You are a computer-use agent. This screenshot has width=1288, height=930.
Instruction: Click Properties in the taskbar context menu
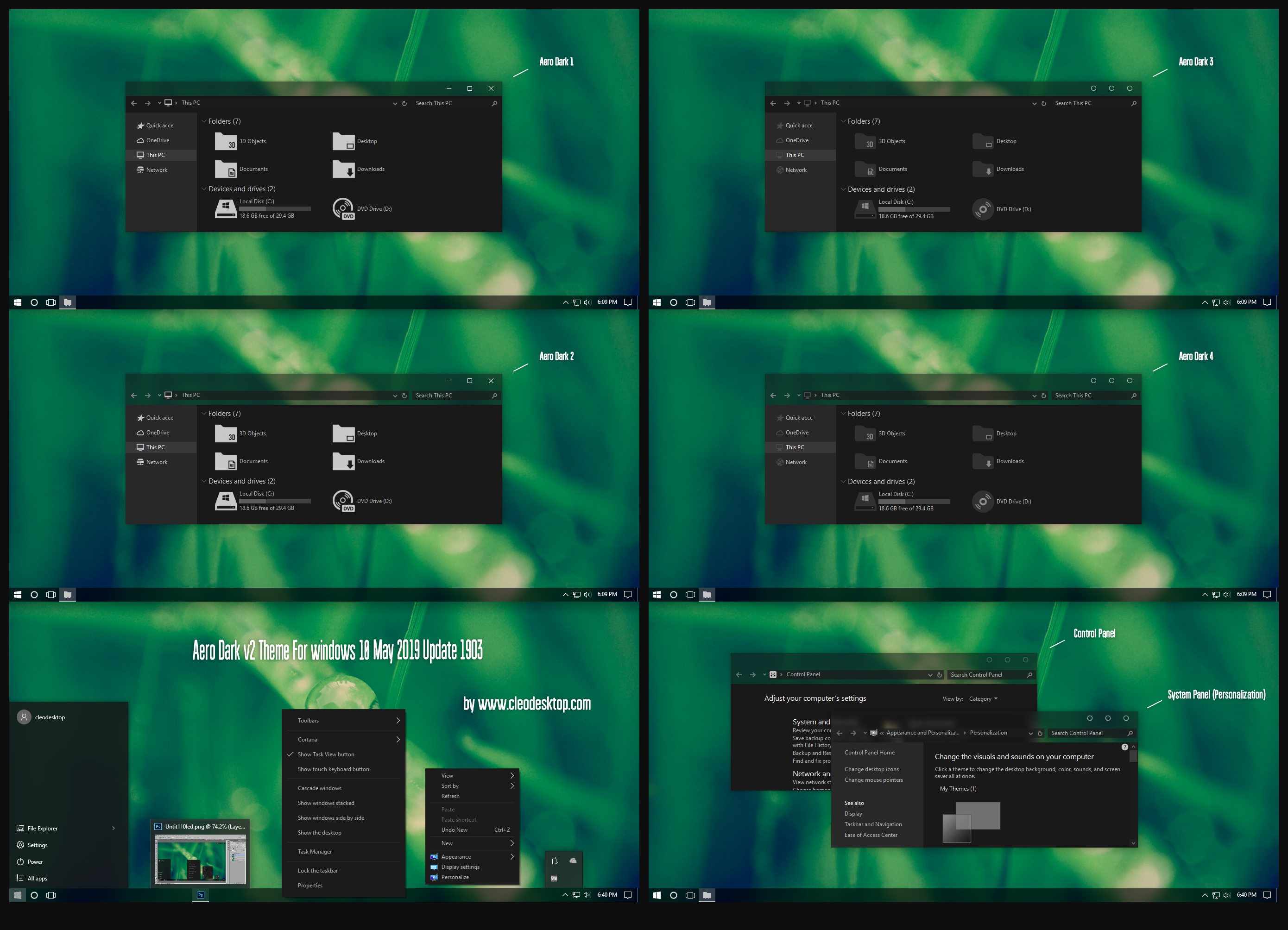click(344, 886)
